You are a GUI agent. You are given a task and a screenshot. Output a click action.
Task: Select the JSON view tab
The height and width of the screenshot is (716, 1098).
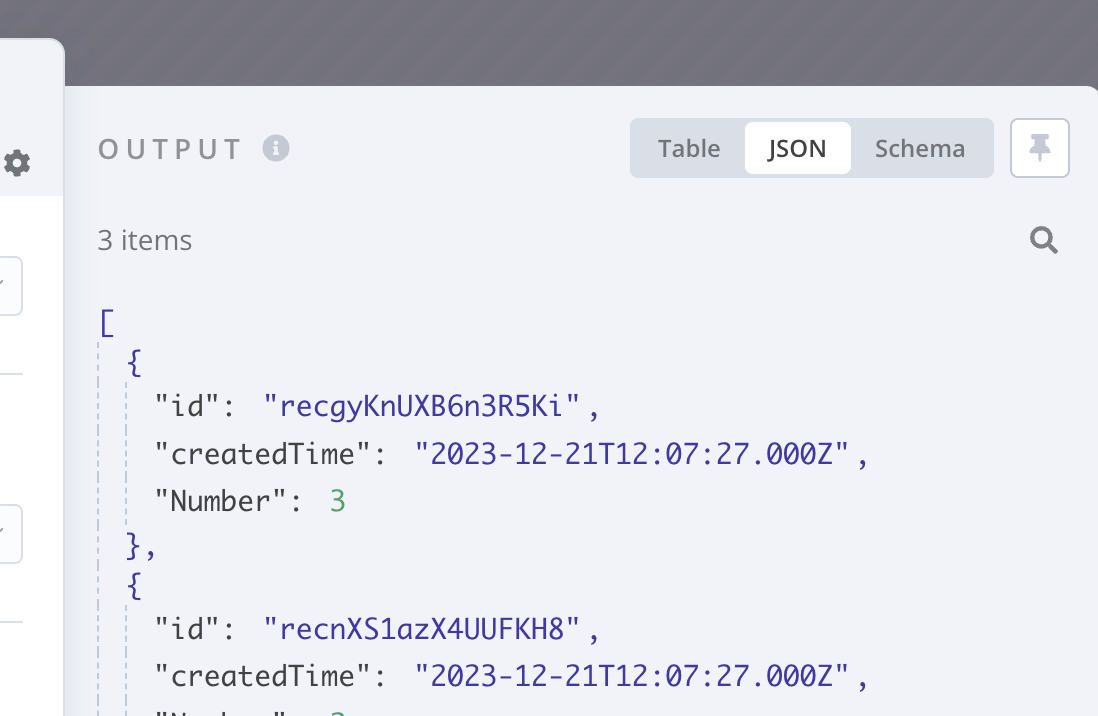(798, 149)
